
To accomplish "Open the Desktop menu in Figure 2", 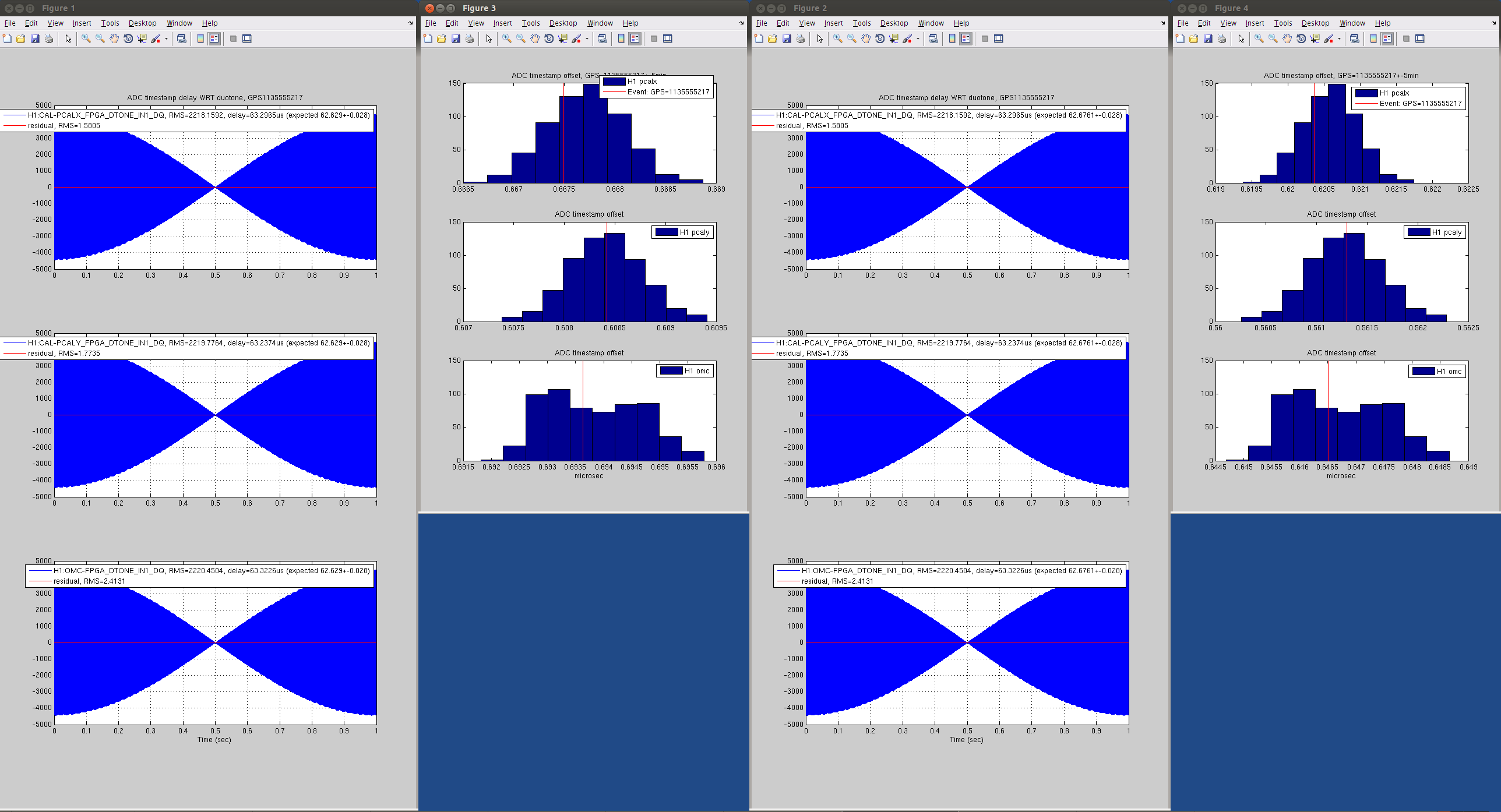I will [894, 23].
